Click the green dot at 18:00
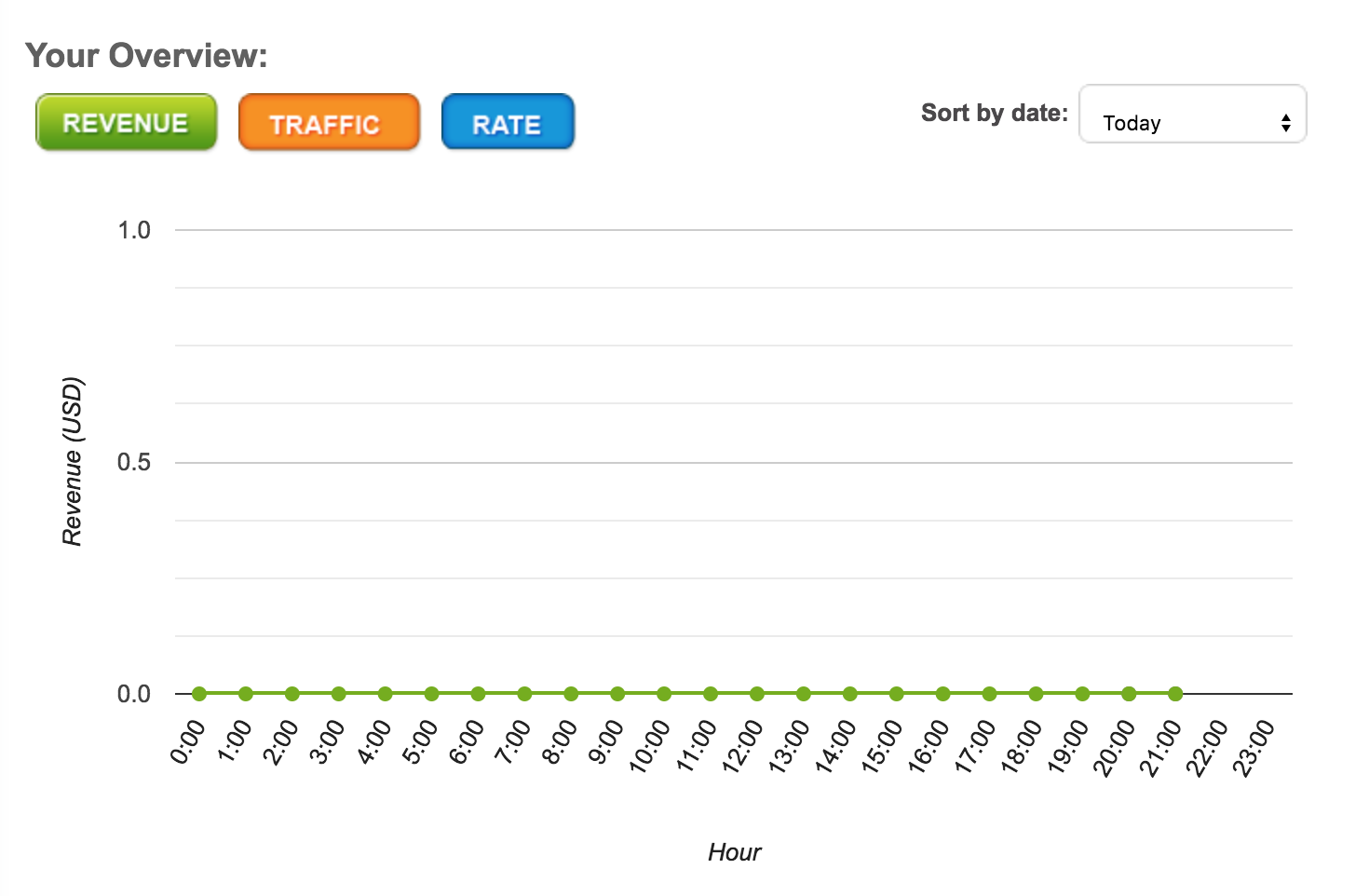This screenshot has width=1369, height=896. 1036,694
